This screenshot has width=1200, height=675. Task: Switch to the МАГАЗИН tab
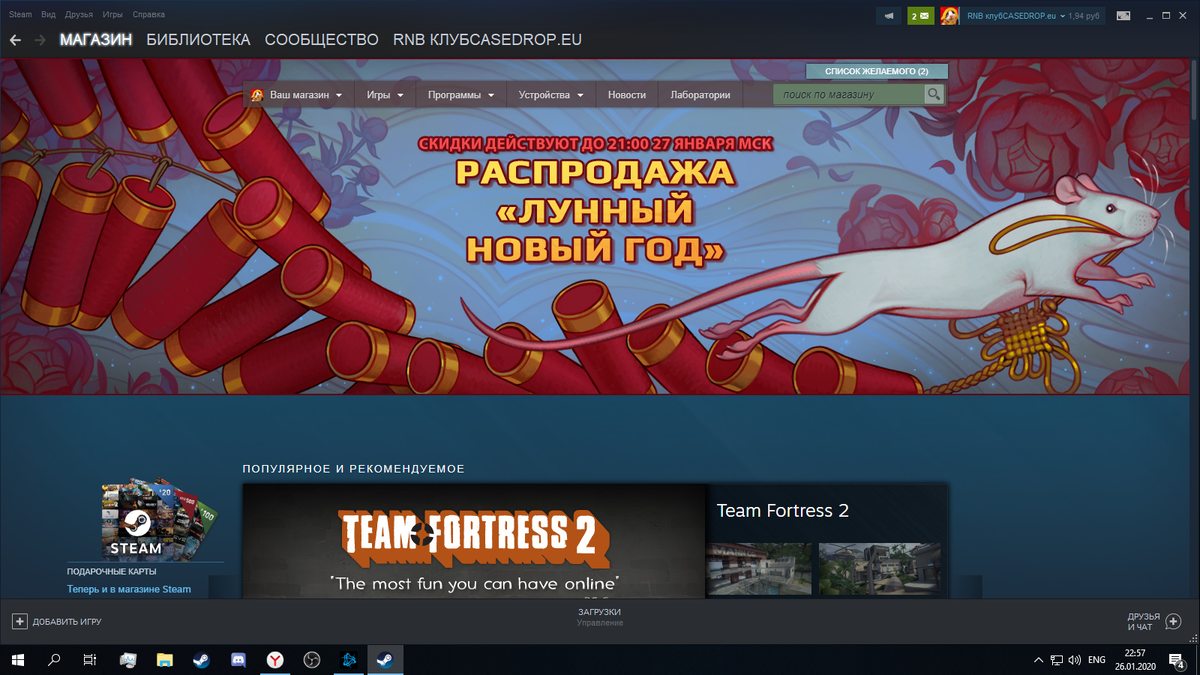[95, 40]
